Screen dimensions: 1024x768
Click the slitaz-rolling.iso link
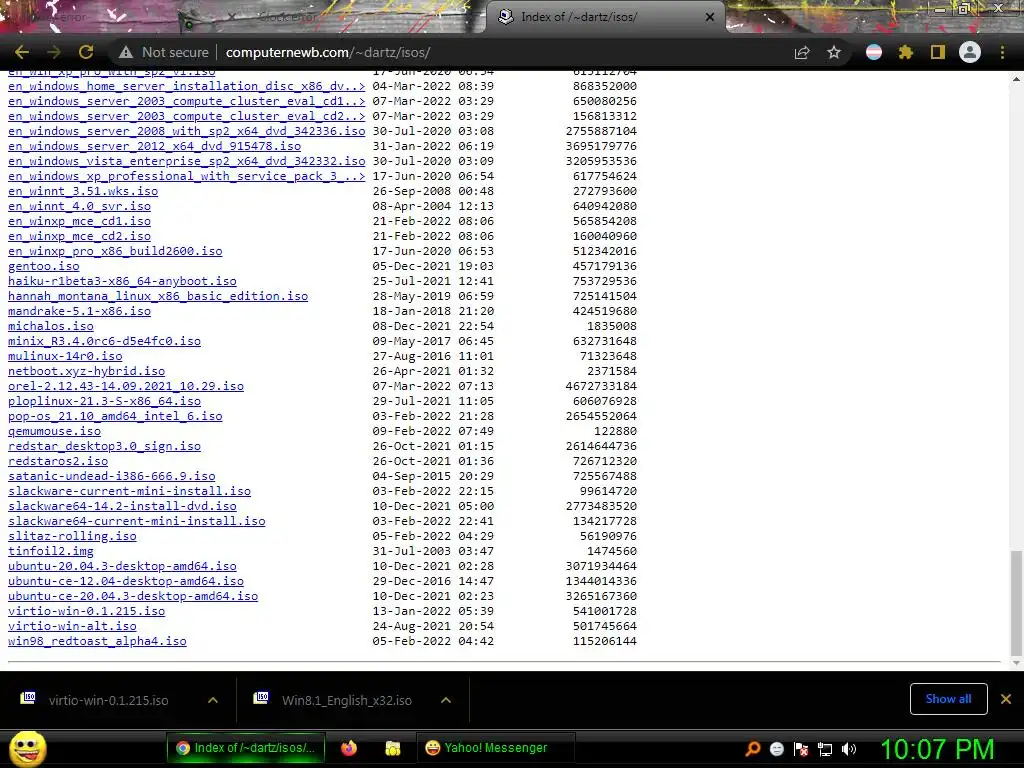72,537
